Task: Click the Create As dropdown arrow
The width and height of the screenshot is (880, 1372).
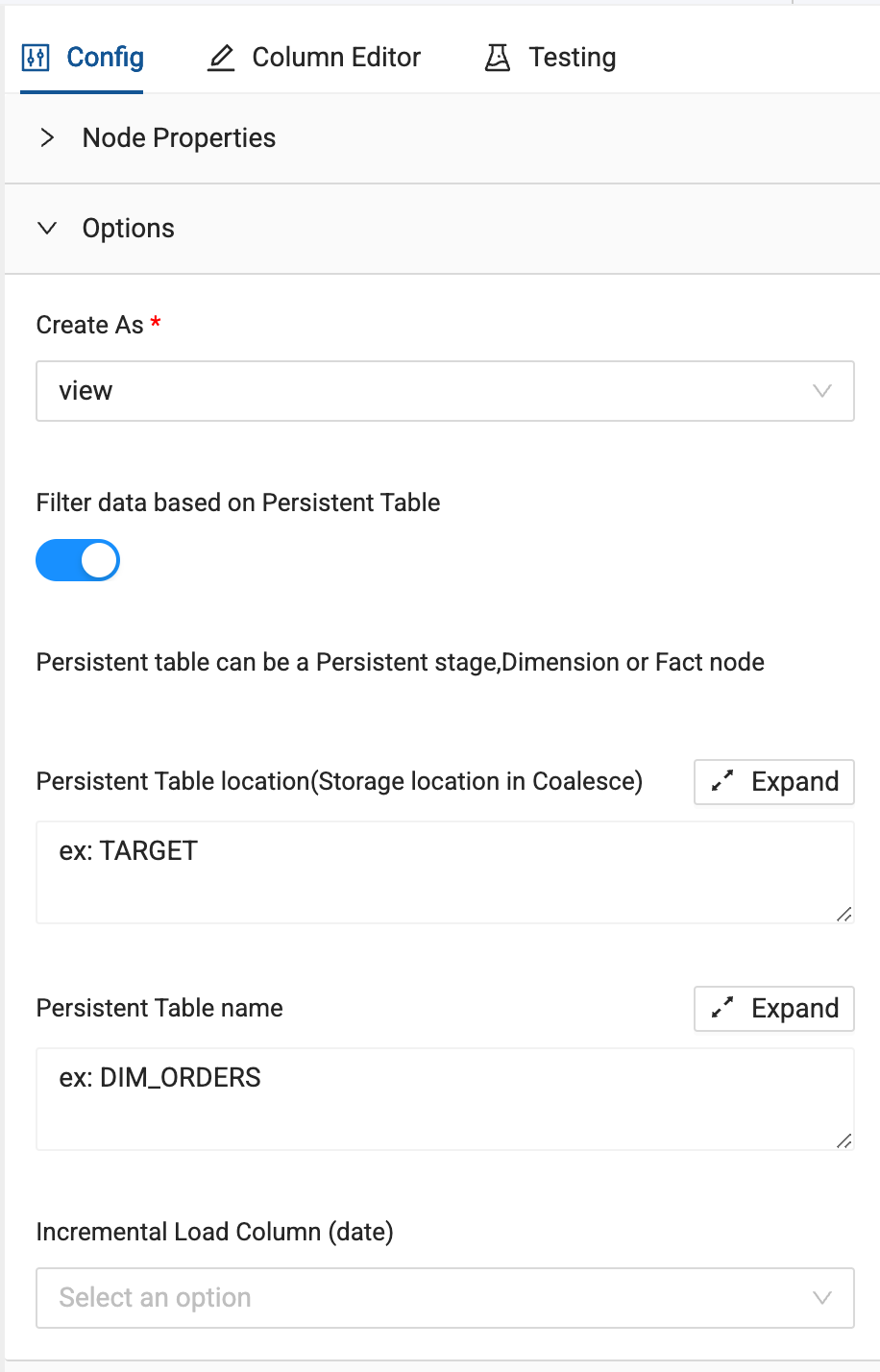Action: tap(821, 391)
